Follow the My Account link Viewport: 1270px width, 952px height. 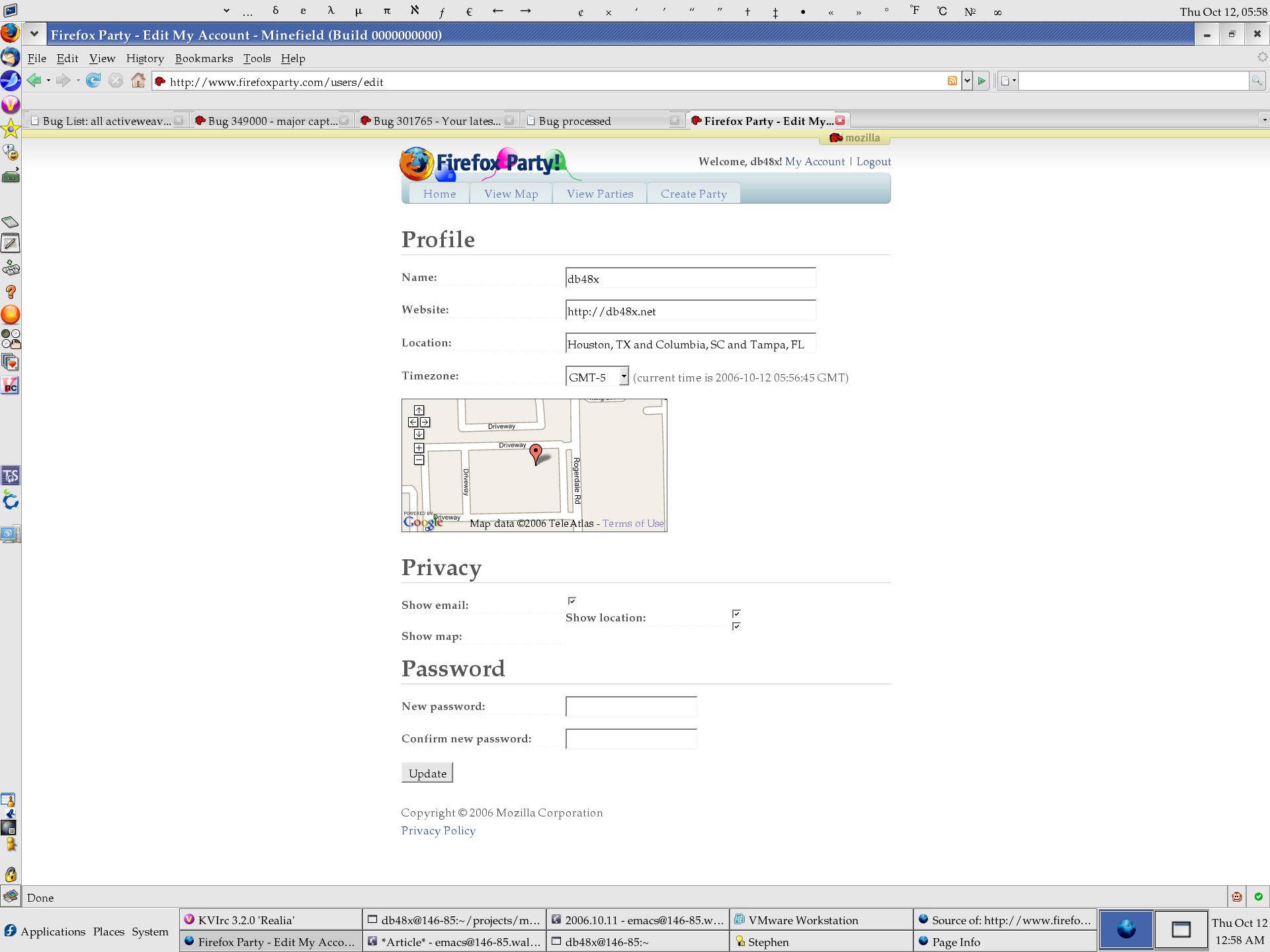click(x=815, y=161)
